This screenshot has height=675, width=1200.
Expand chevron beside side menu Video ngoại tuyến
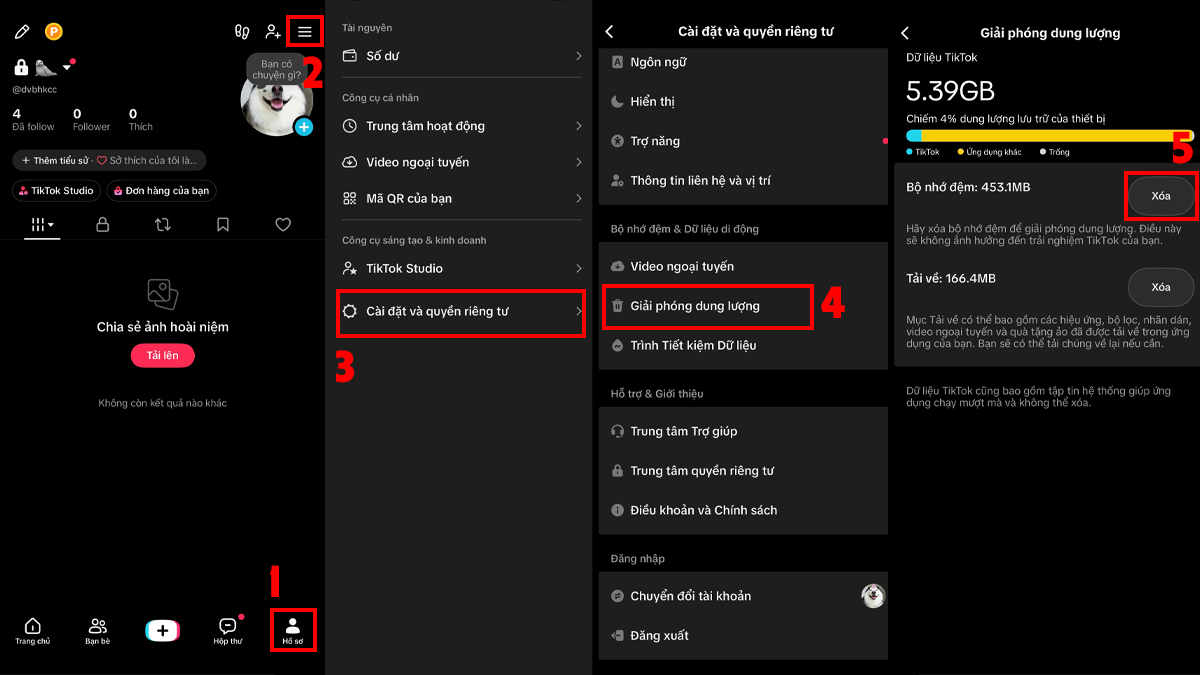click(578, 162)
